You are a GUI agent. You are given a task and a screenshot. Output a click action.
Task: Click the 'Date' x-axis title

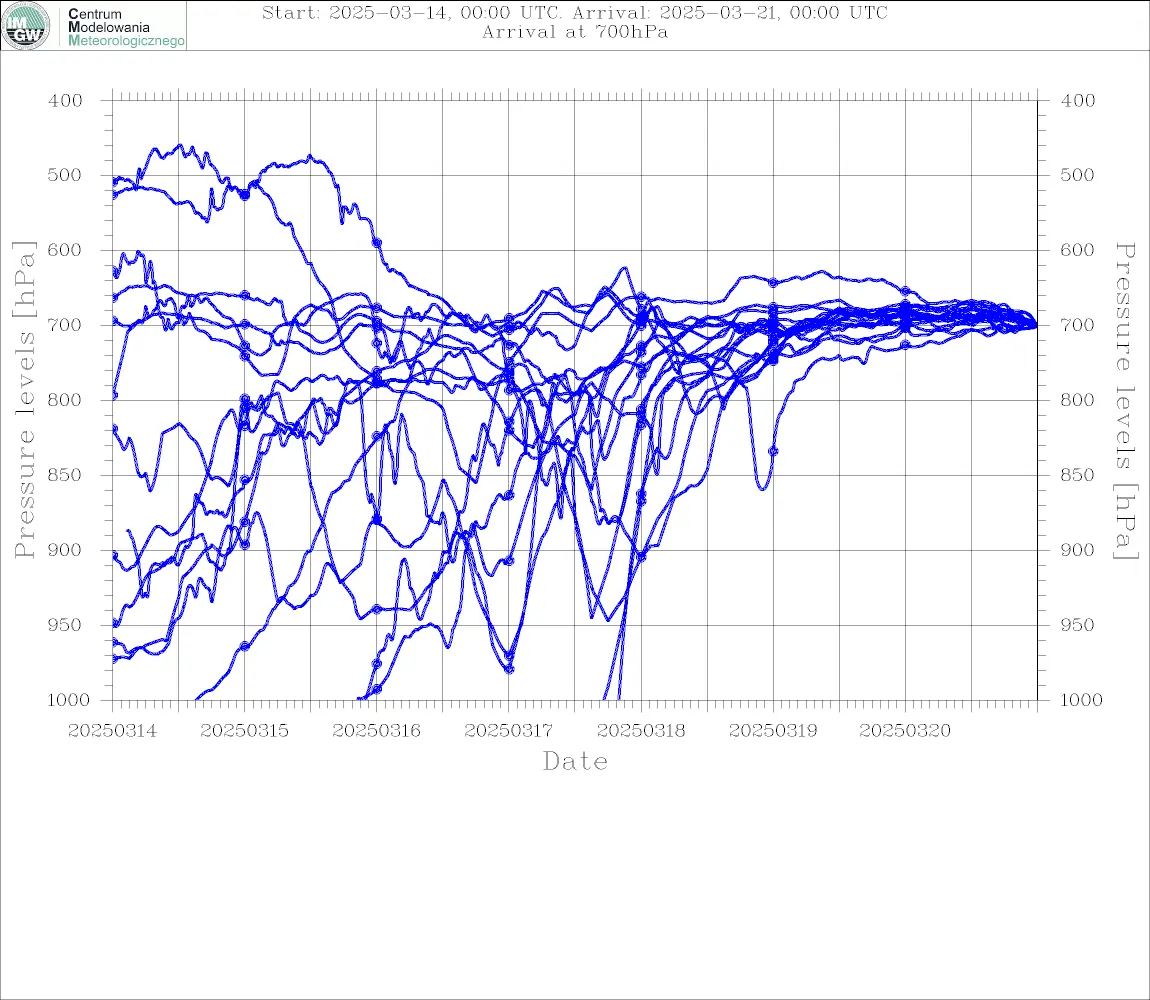click(575, 762)
